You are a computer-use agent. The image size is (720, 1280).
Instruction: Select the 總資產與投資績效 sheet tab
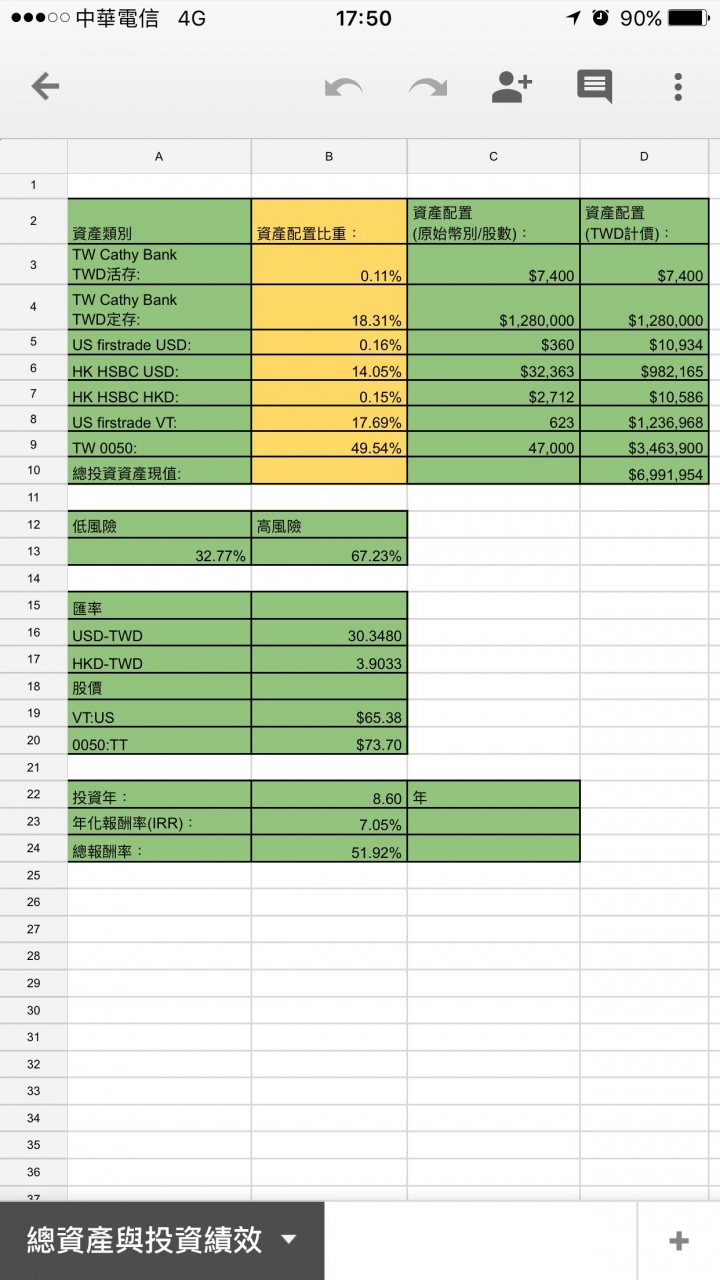(x=145, y=1241)
